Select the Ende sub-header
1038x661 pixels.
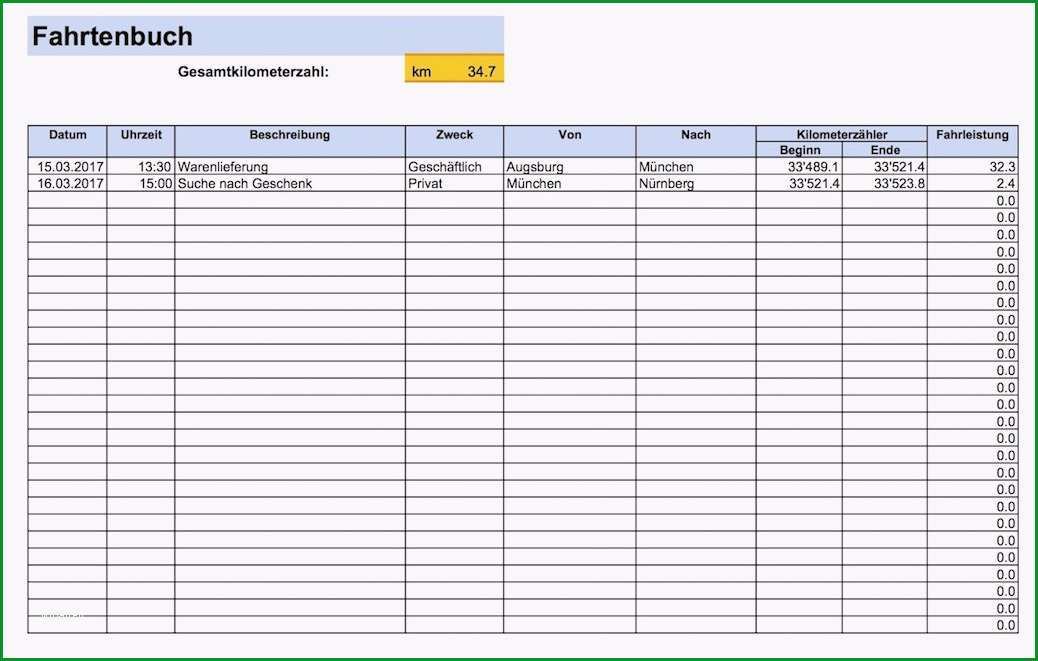884,150
